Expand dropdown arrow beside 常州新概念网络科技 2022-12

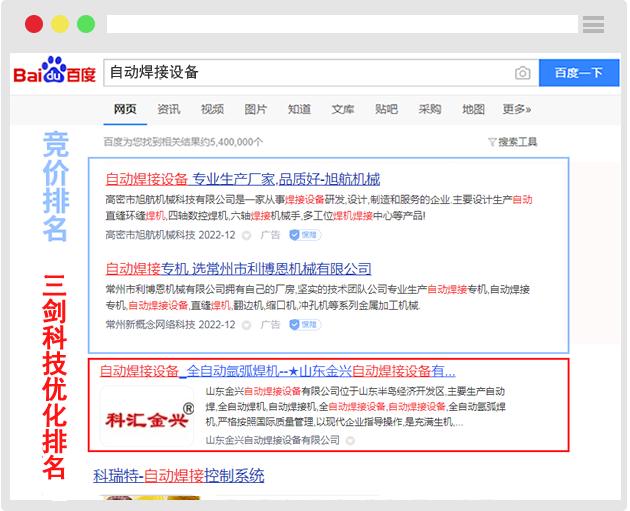click(246, 325)
